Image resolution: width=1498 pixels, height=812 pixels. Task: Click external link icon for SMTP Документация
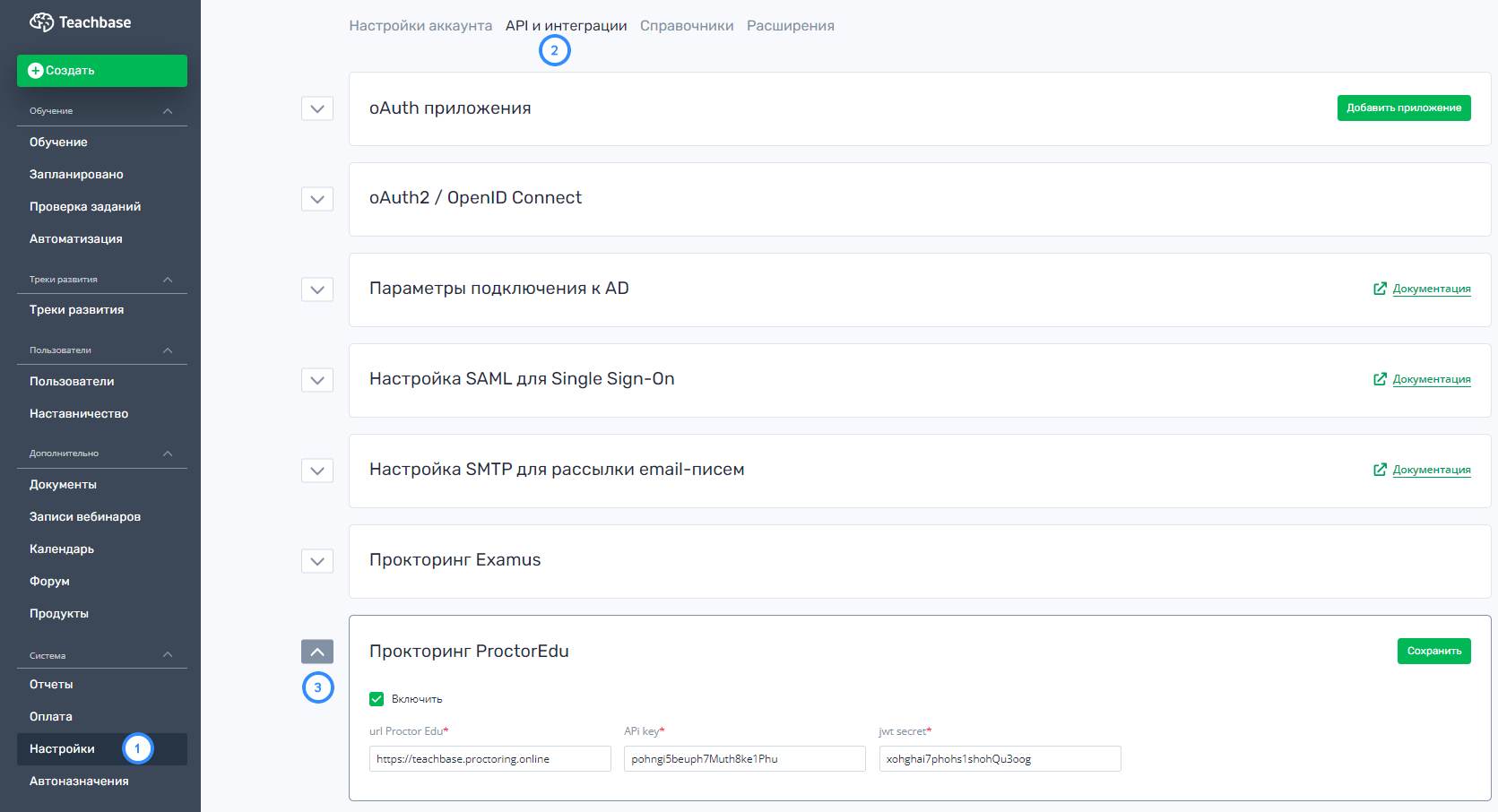(x=1380, y=470)
